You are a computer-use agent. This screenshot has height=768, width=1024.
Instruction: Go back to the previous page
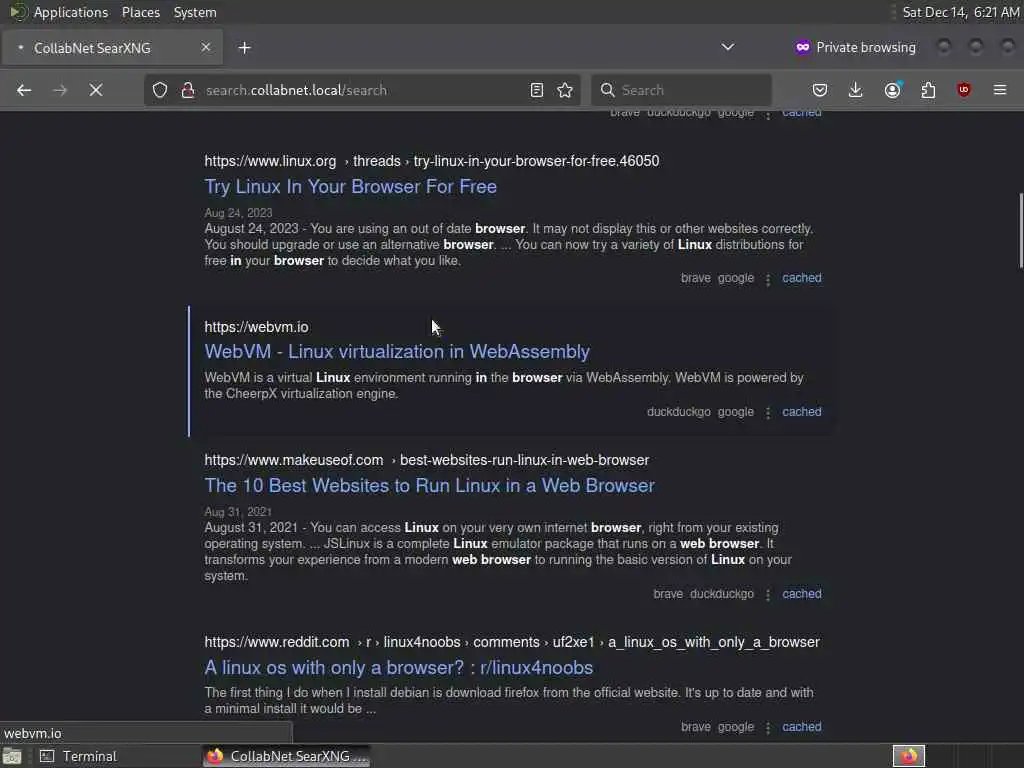tap(24, 90)
